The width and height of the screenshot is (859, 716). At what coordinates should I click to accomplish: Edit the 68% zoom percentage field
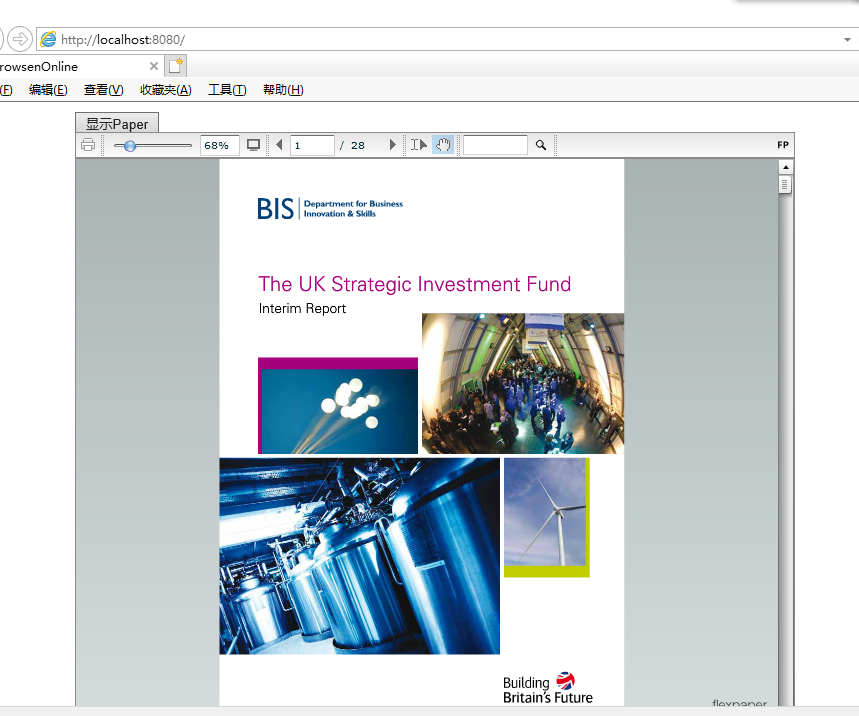[219, 145]
